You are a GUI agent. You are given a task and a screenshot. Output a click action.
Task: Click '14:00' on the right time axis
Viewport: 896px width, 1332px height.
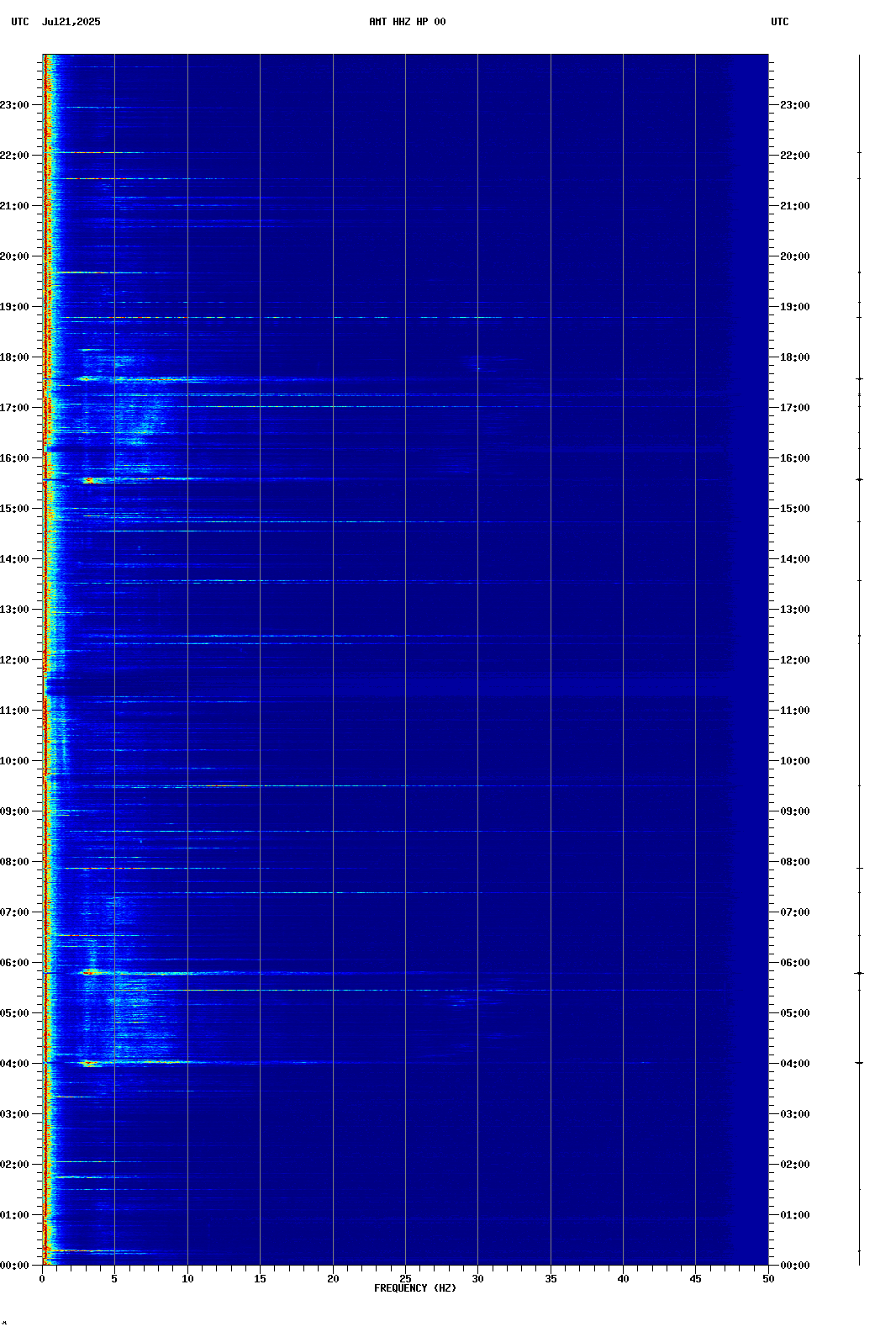coord(795,559)
